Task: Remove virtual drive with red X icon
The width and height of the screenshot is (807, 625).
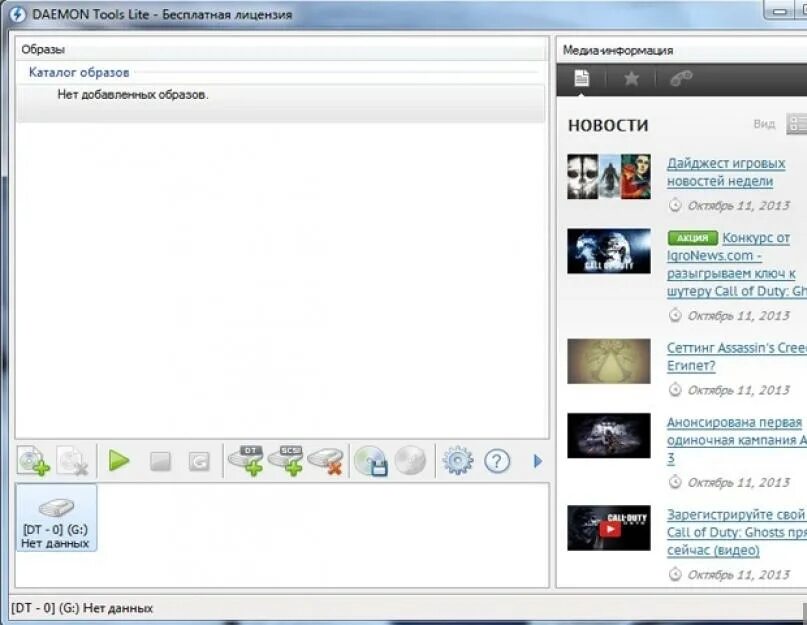Action: pyautogui.click(x=326, y=460)
